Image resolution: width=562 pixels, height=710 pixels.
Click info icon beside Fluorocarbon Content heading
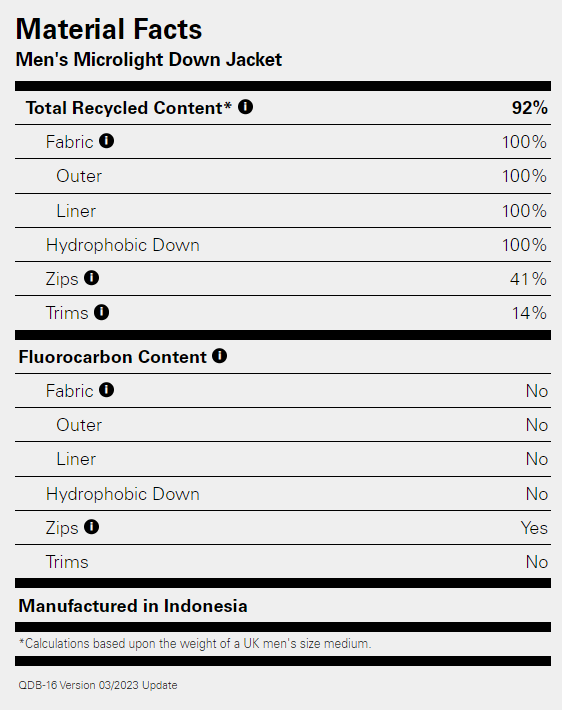(220, 356)
